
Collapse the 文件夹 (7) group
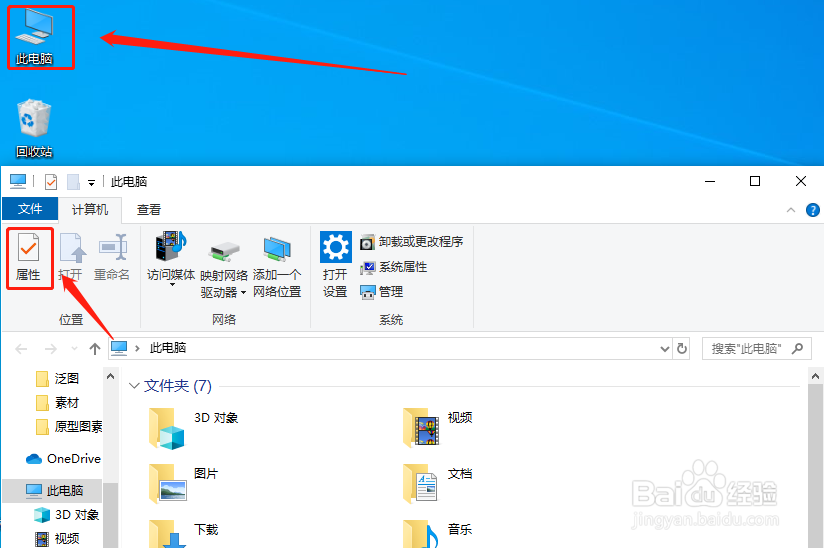point(134,386)
